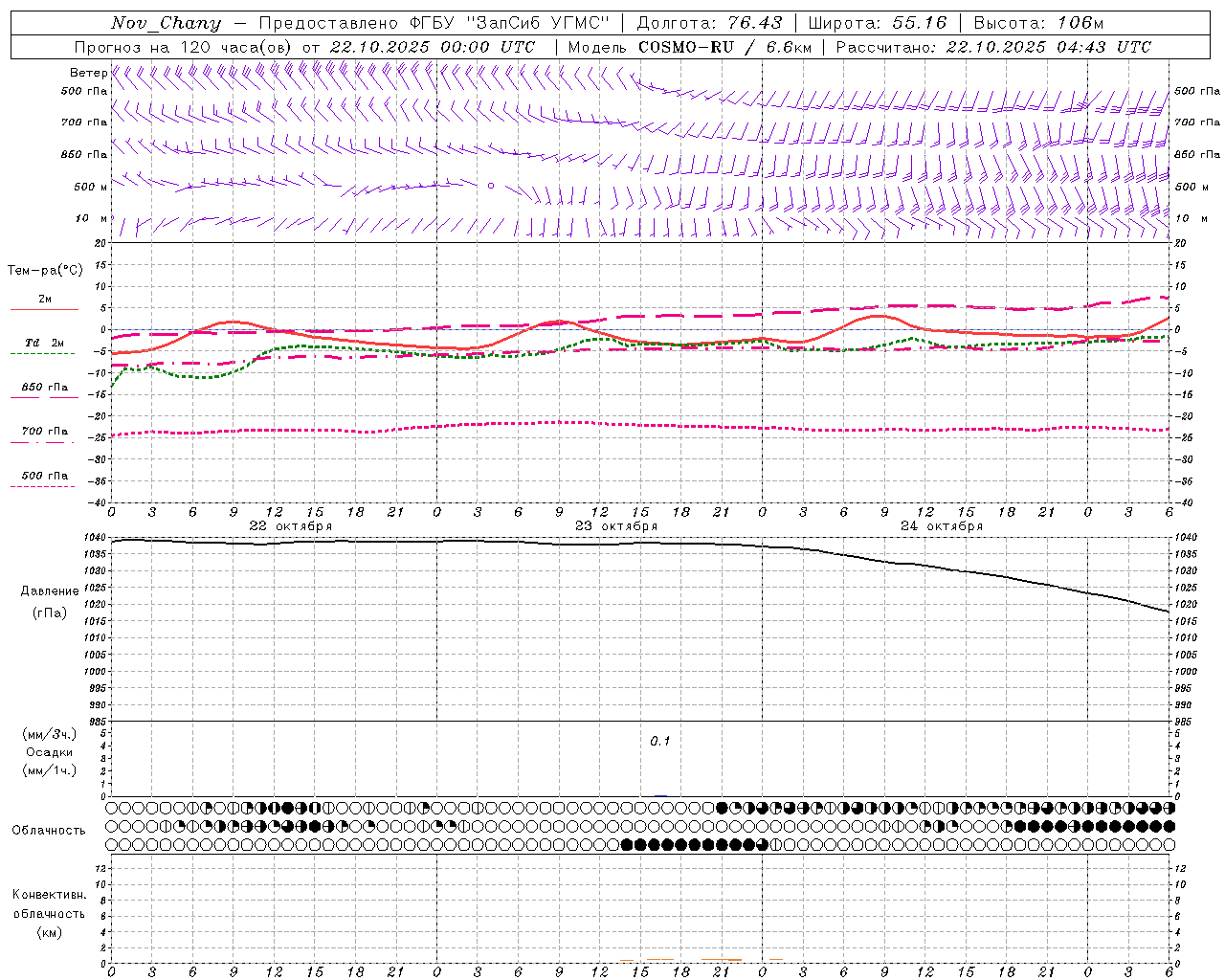Click the (мм/1ч.) unit label
This screenshot has height=980, width=1225.
[x=50, y=770]
